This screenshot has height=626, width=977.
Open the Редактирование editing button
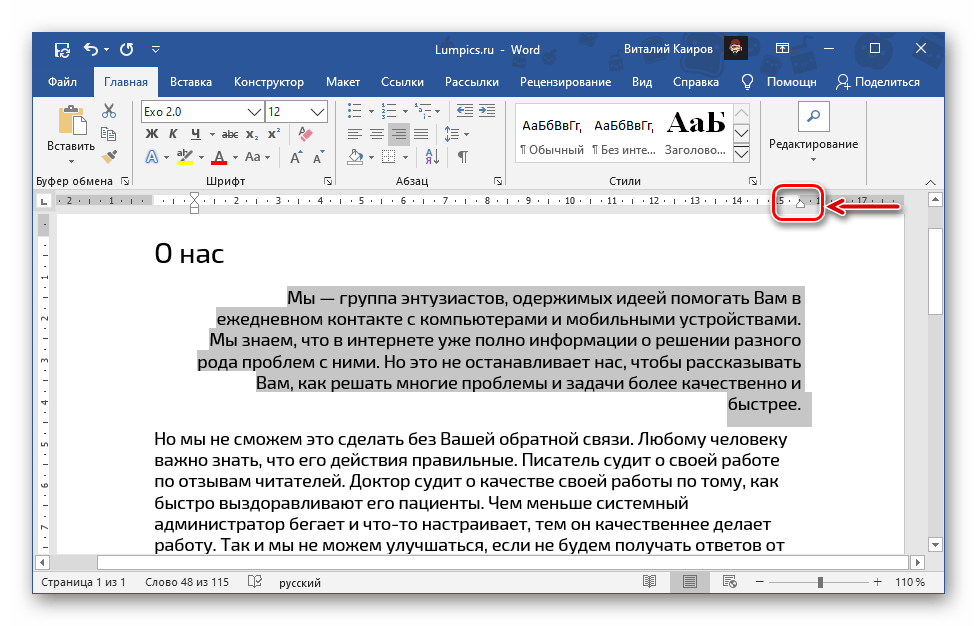pyautogui.click(x=812, y=132)
